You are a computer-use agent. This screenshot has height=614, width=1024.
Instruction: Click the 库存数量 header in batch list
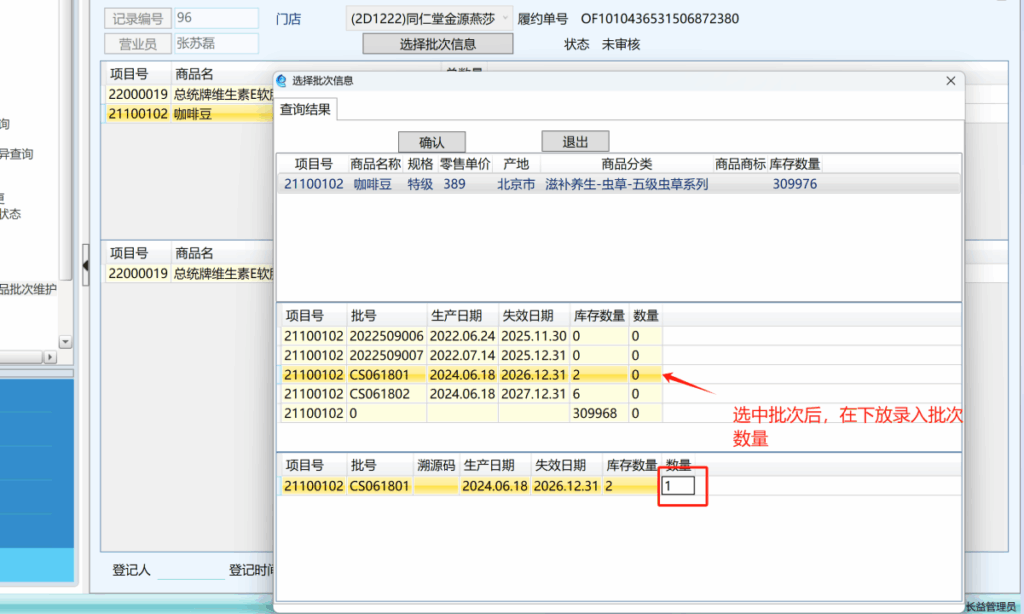point(599,316)
